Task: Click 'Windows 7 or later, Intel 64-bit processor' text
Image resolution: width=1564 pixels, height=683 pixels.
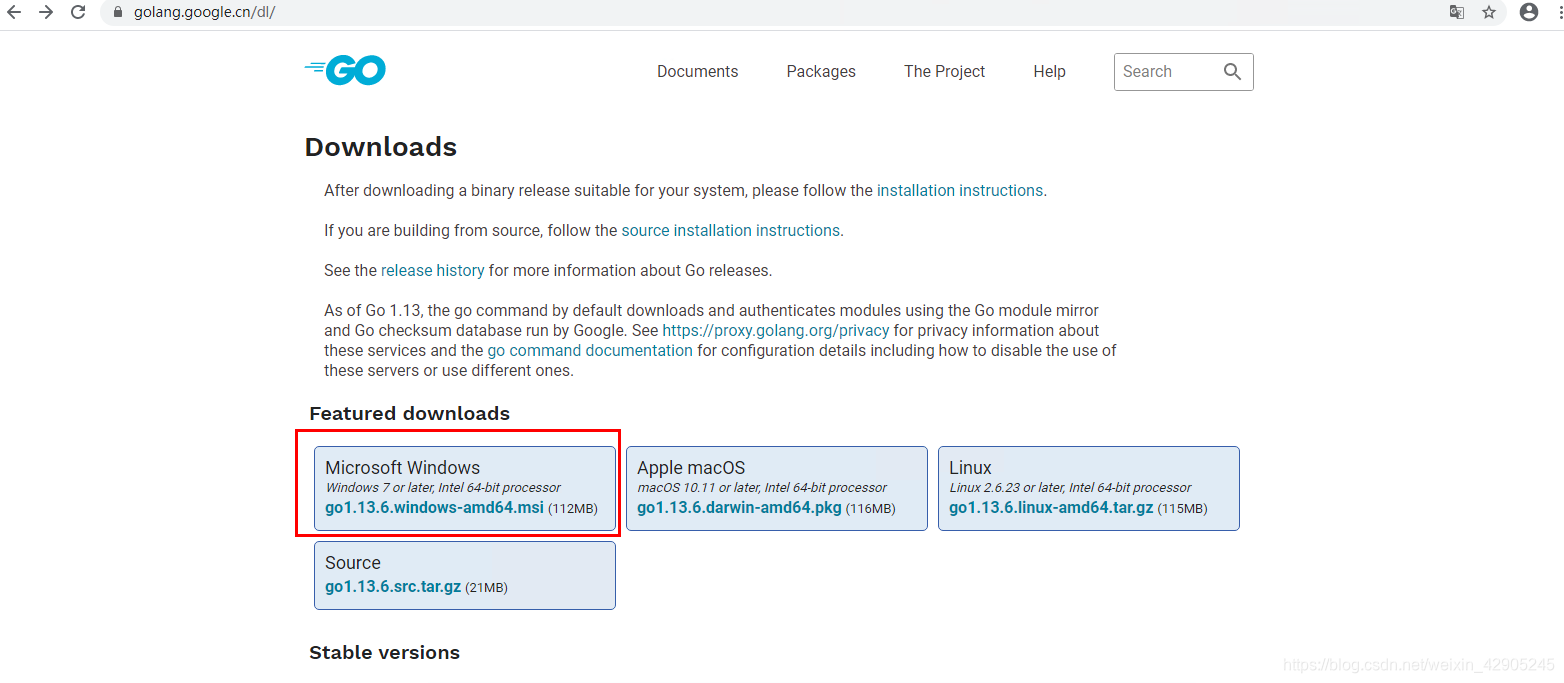Action: tap(443, 488)
